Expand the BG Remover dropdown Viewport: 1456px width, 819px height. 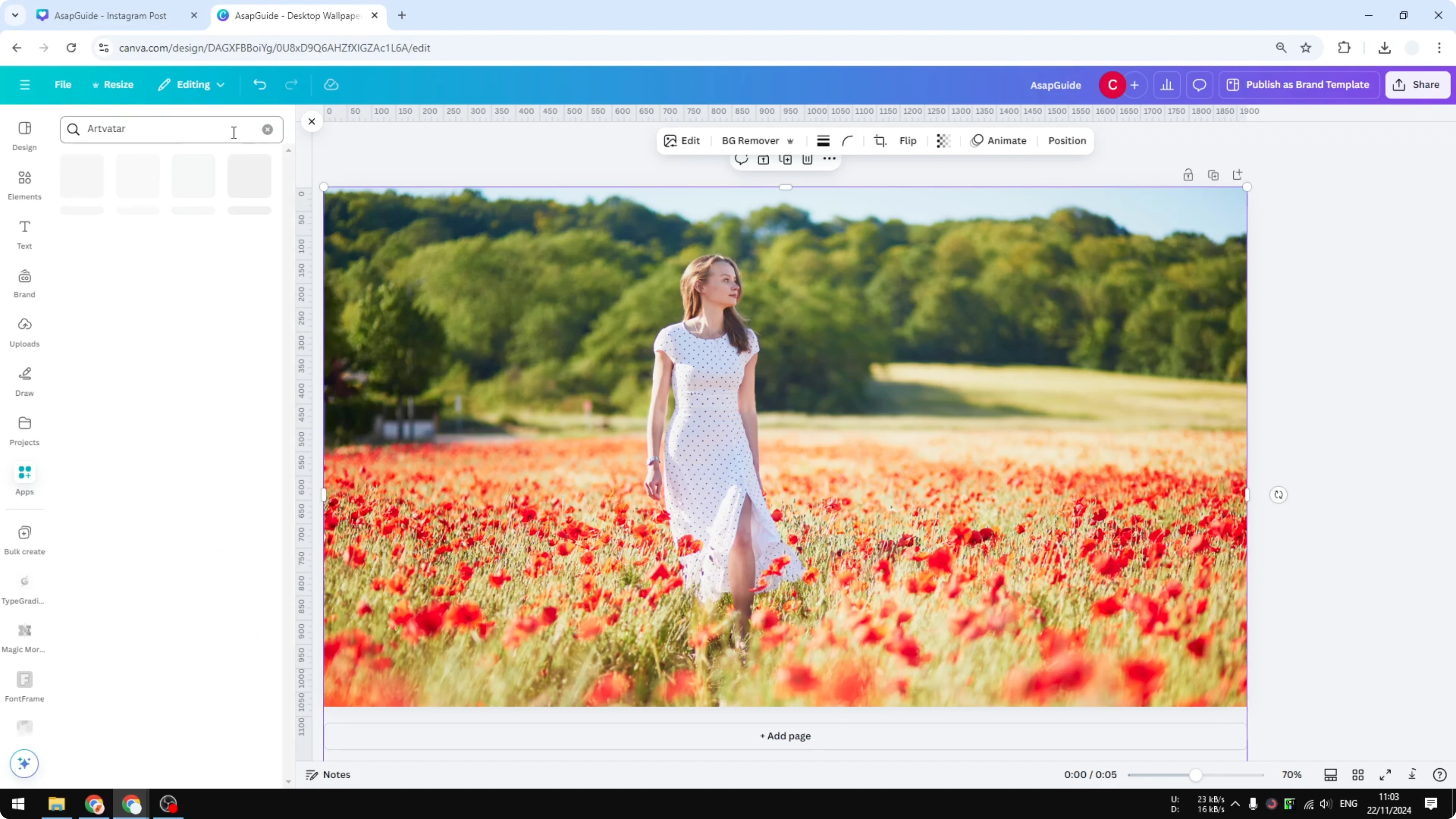click(790, 141)
